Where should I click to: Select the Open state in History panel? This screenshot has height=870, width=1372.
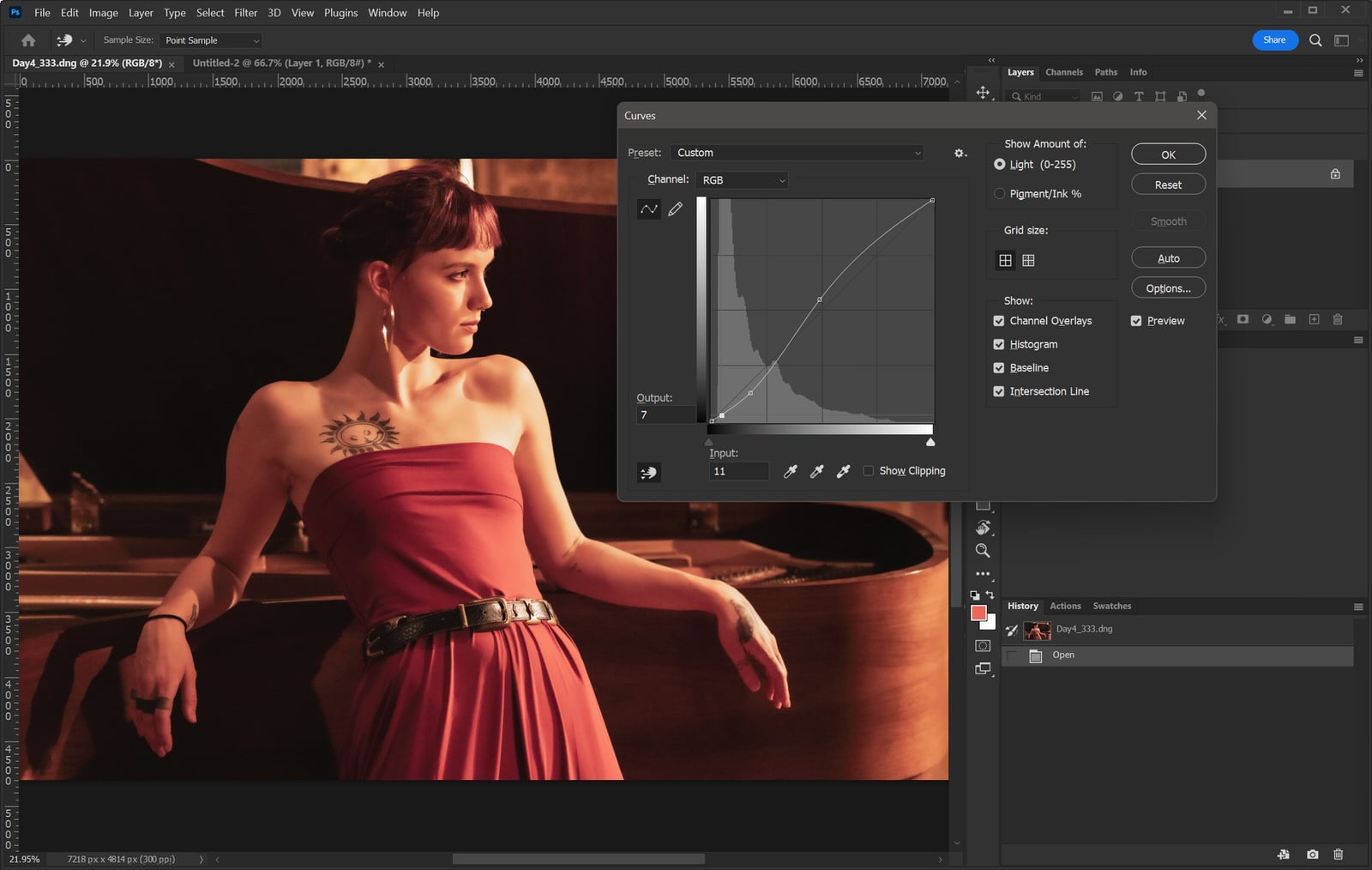[x=1062, y=655]
